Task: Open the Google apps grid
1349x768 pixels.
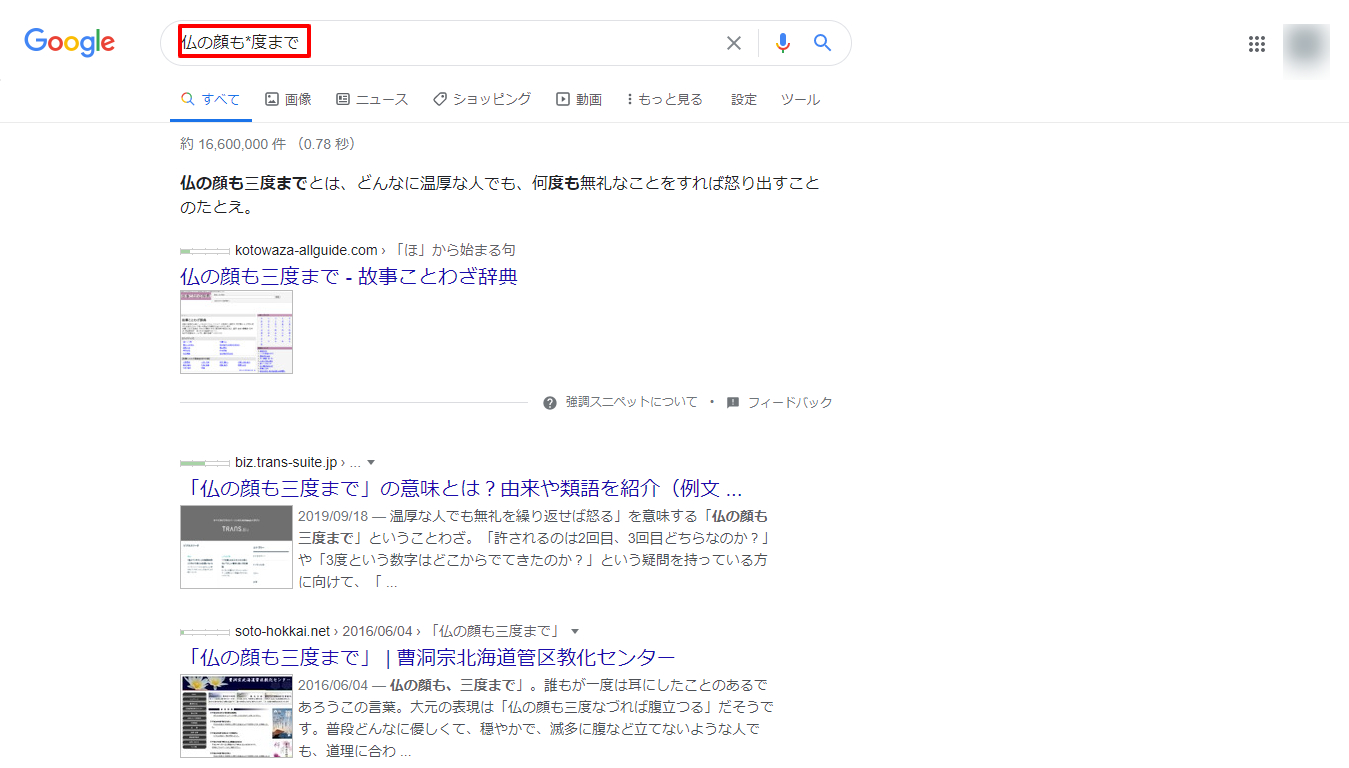Action: (x=1257, y=44)
